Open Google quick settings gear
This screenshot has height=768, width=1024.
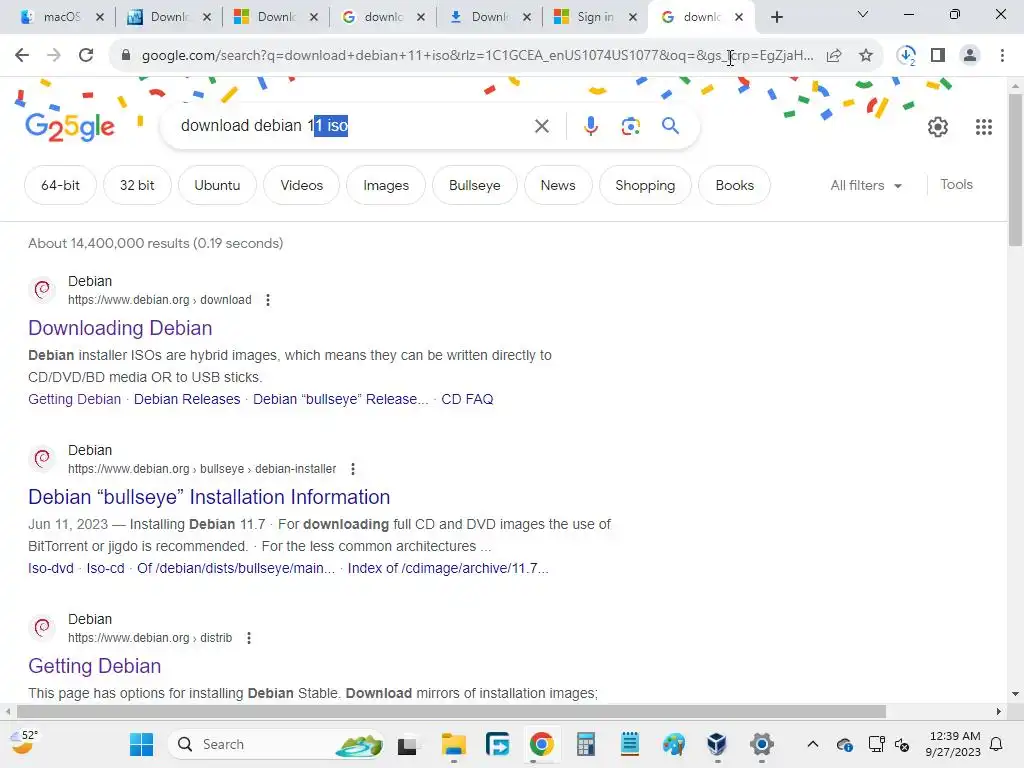pyautogui.click(x=938, y=127)
